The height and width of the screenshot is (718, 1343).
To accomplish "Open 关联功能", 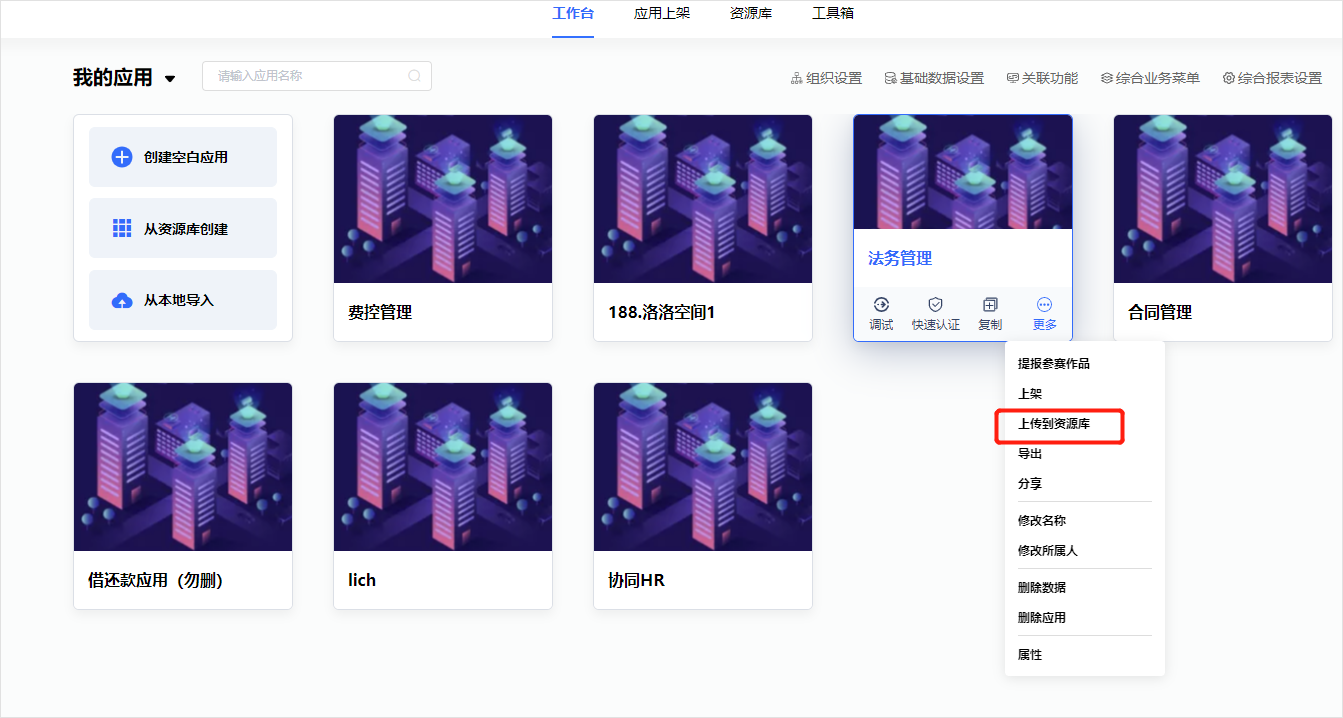I will pyautogui.click(x=1042, y=78).
